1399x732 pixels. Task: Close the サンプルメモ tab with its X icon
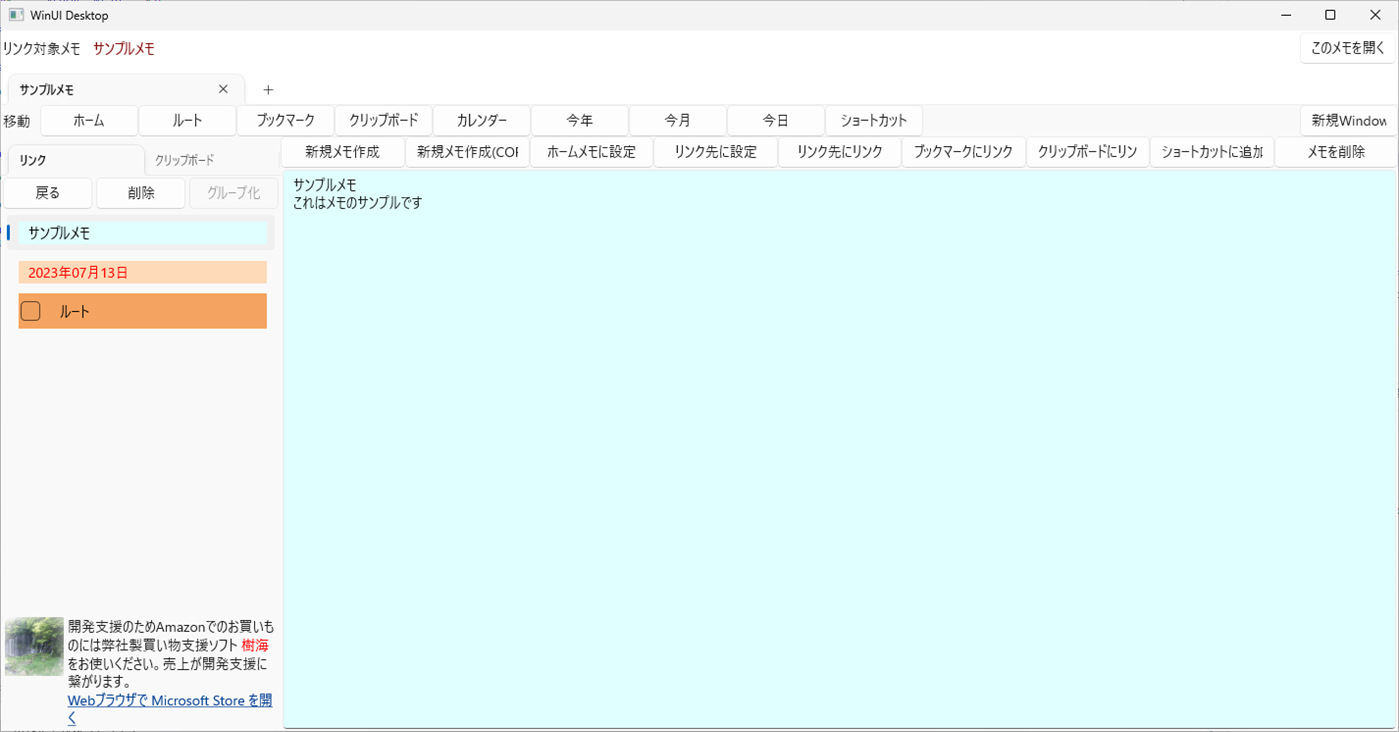(x=223, y=88)
